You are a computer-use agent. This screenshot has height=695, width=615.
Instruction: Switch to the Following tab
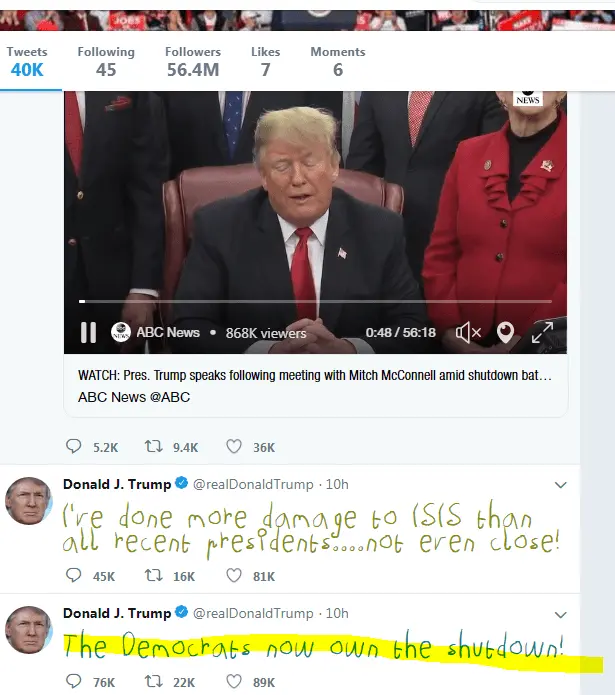[x=106, y=62]
